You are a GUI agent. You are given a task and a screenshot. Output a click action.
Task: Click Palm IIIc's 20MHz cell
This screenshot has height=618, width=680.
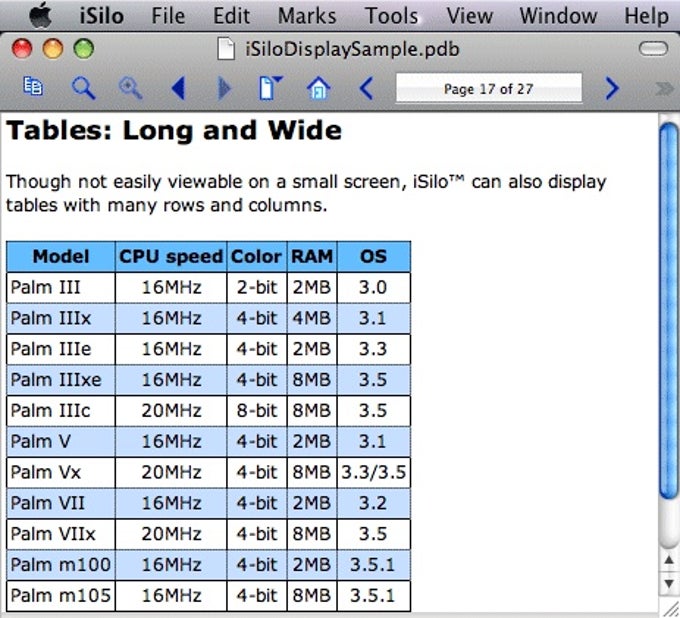coord(171,411)
